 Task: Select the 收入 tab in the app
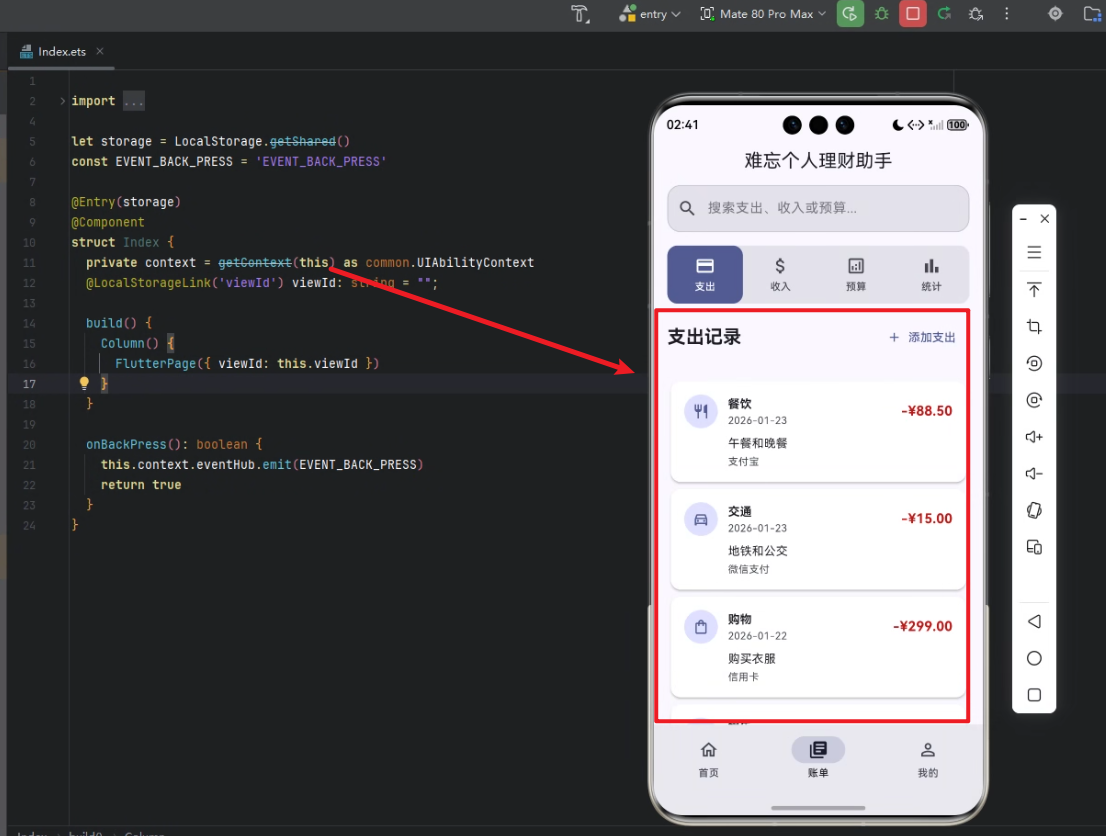pyautogui.click(x=780, y=274)
